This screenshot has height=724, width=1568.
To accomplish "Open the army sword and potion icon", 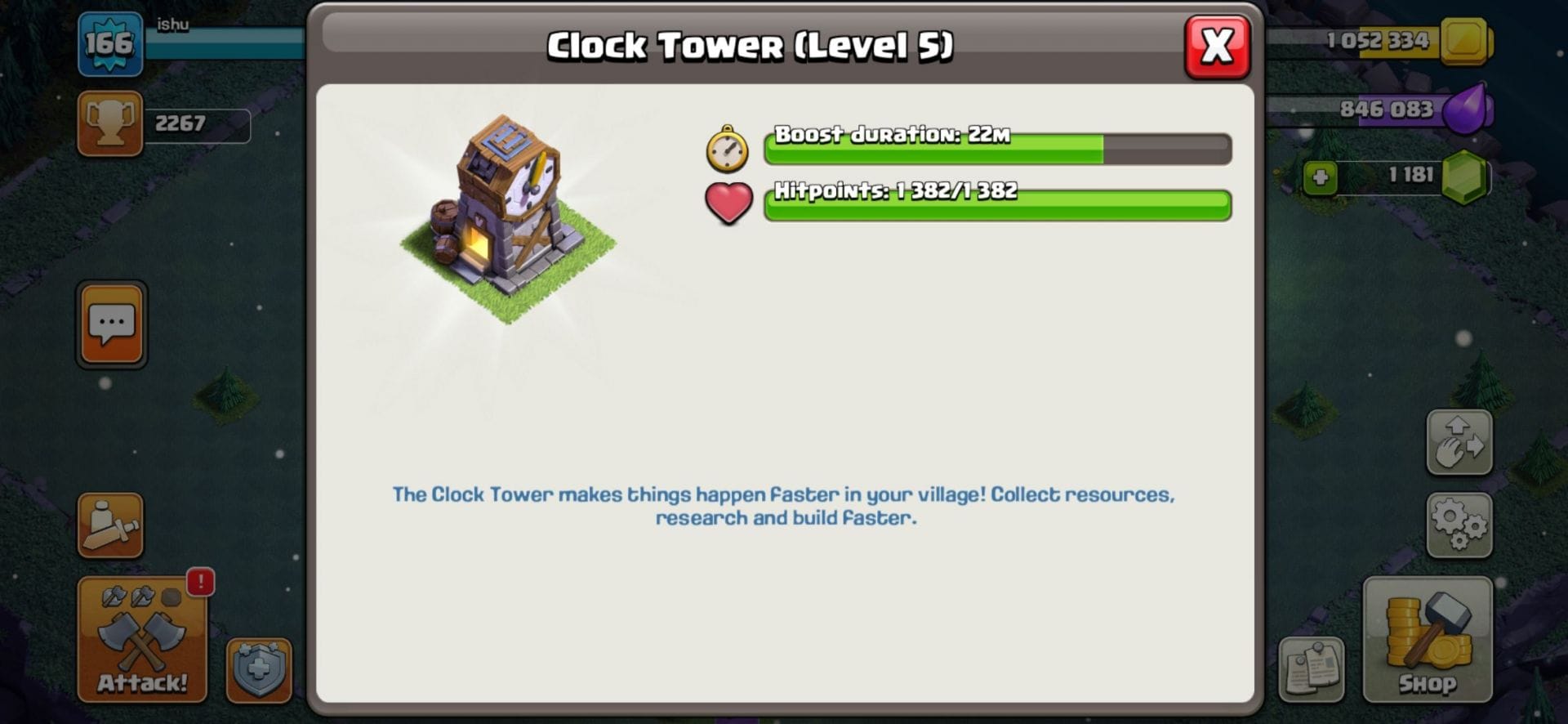I will click(x=110, y=525).
